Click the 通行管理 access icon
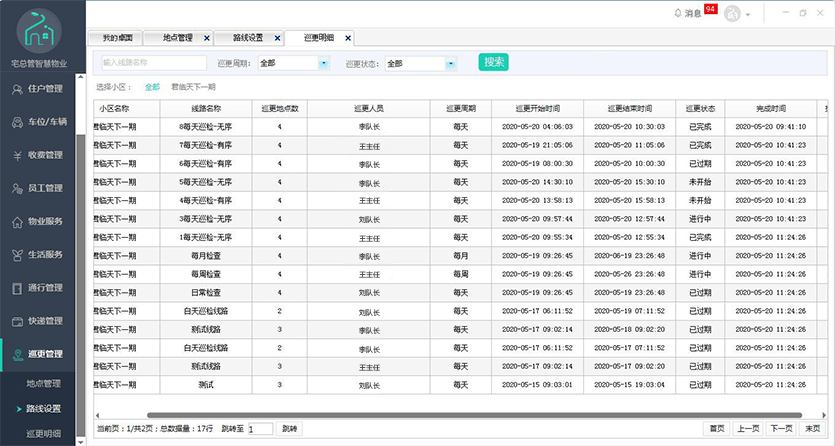Image resolution: width=835 pixels, height=446 pixels. tap(18, 288)
